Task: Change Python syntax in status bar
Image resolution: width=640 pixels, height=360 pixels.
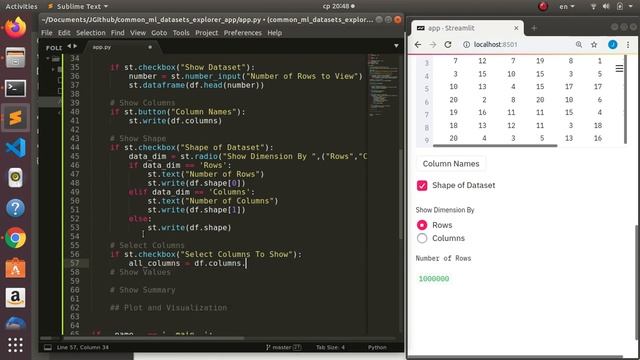Action: pyautogui.click(x=377, y=347)
